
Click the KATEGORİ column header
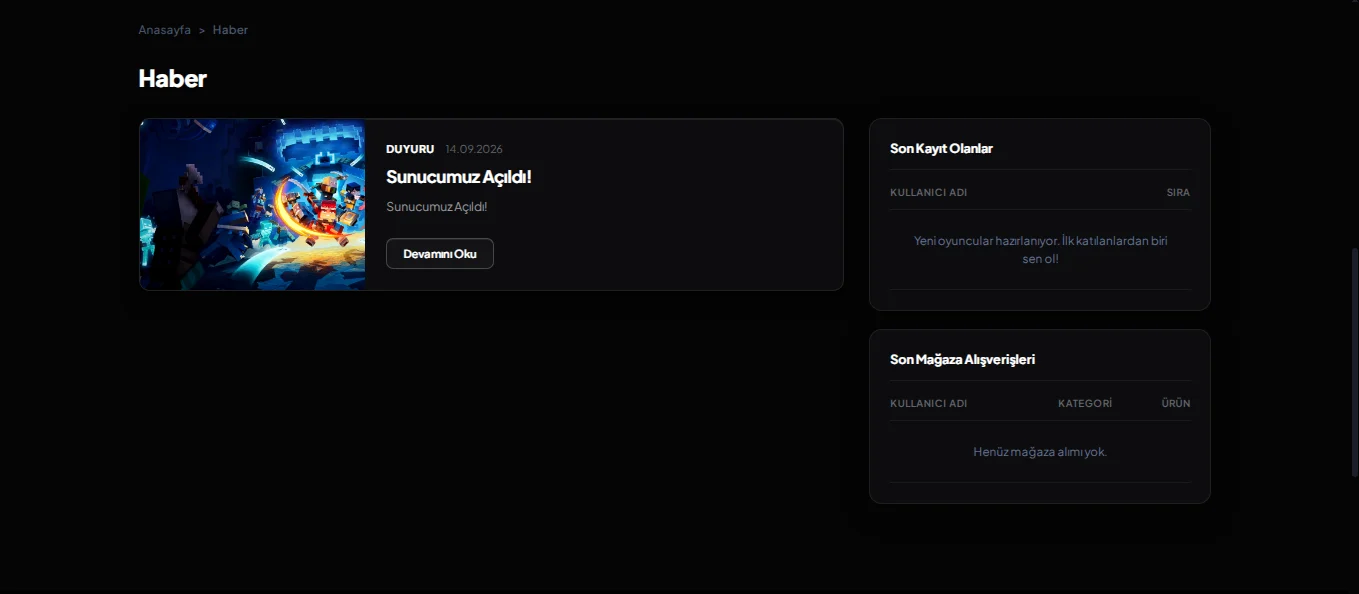(1085, 403)
